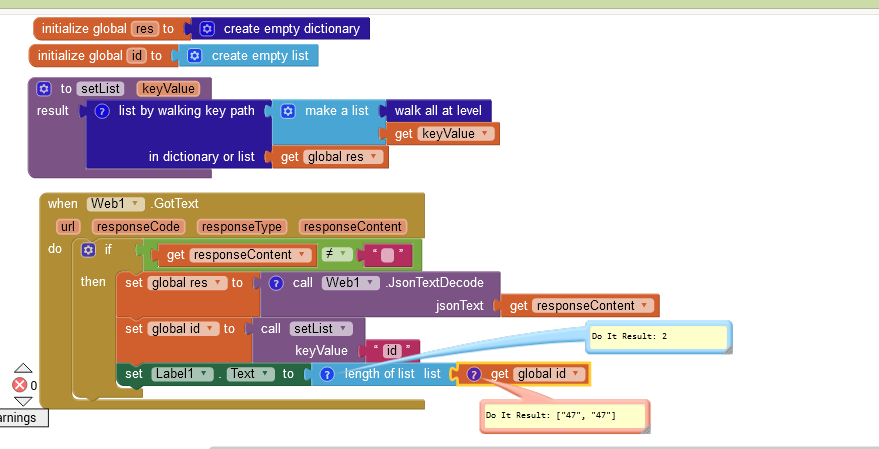Click the down arrow below error counter
This screenshot has height=449, width=879.
click(x=23, y=401)
